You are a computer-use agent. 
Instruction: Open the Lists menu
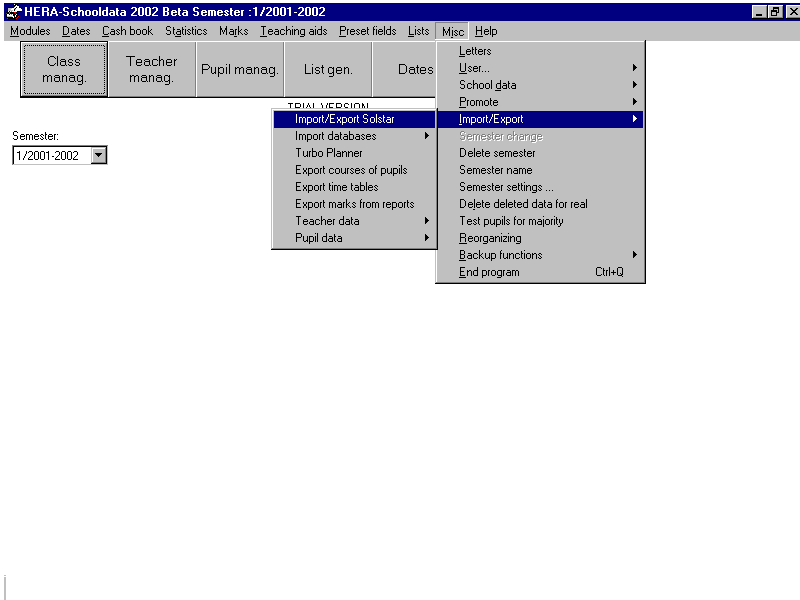coord(418,31)
